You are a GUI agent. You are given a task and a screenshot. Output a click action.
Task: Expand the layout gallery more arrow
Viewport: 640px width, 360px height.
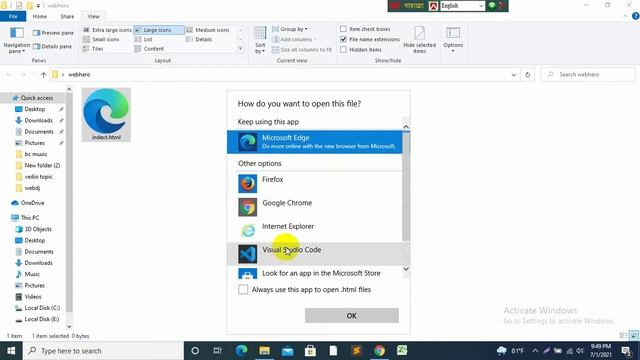point(240,49)
